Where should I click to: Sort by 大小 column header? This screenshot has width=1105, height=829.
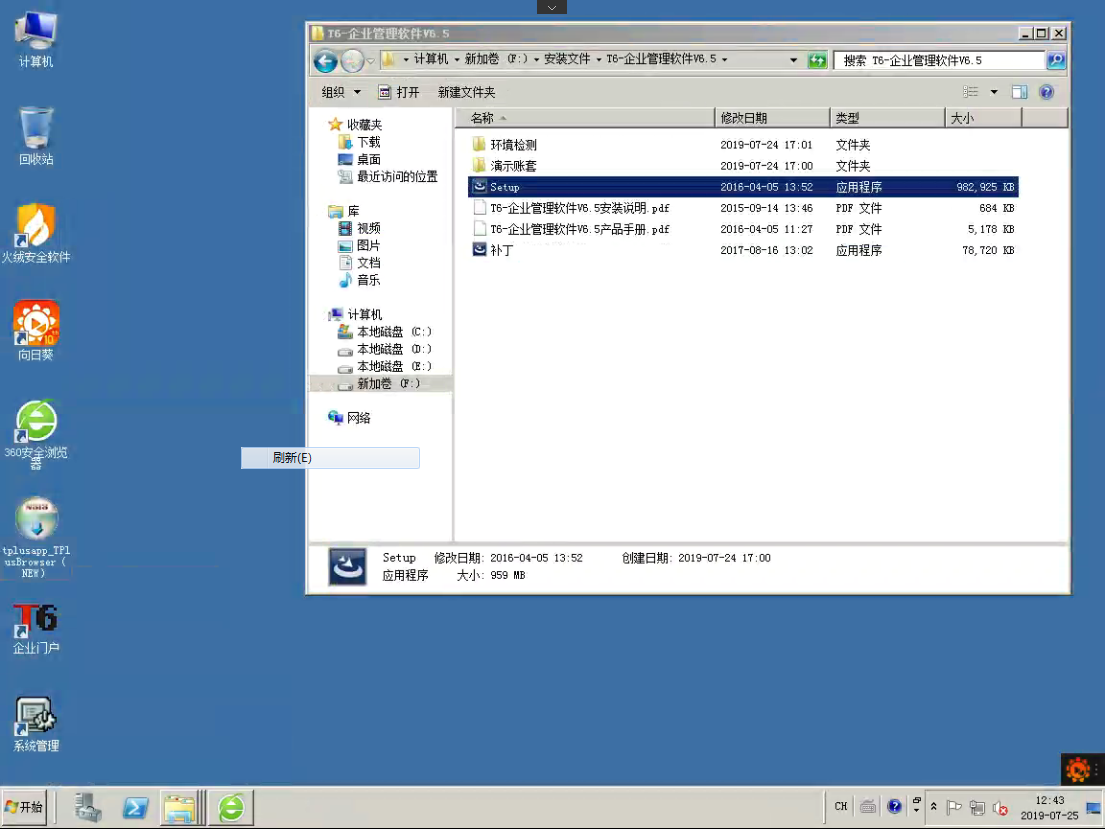point(983,118)
